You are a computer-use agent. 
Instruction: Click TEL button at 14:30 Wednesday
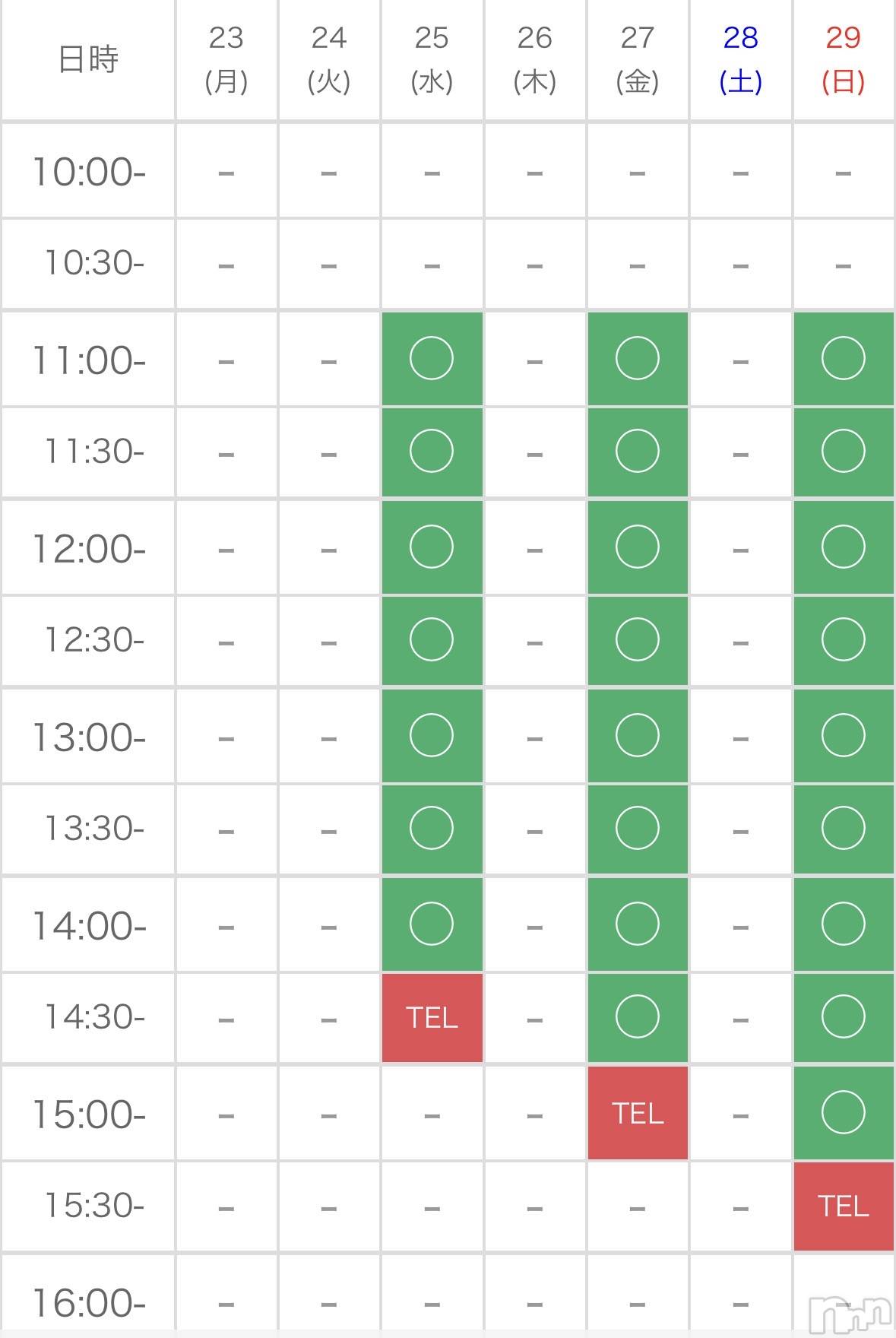[x=432, y=1017]
